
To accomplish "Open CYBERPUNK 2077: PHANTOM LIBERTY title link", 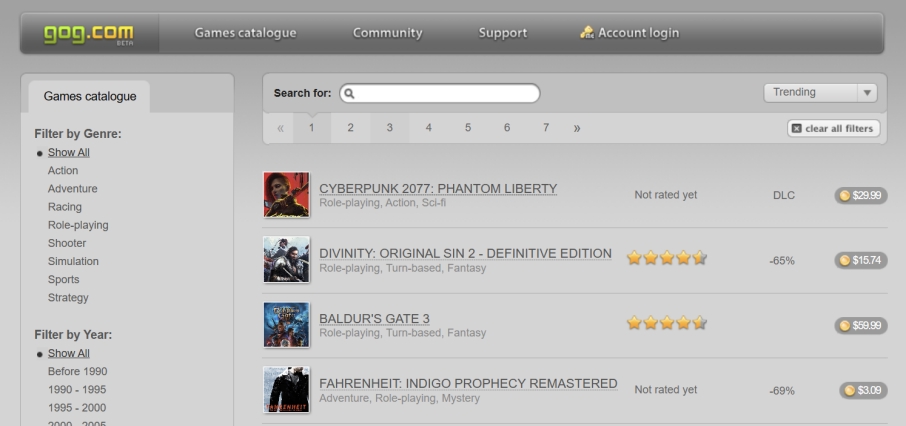I will pos(438,188).
